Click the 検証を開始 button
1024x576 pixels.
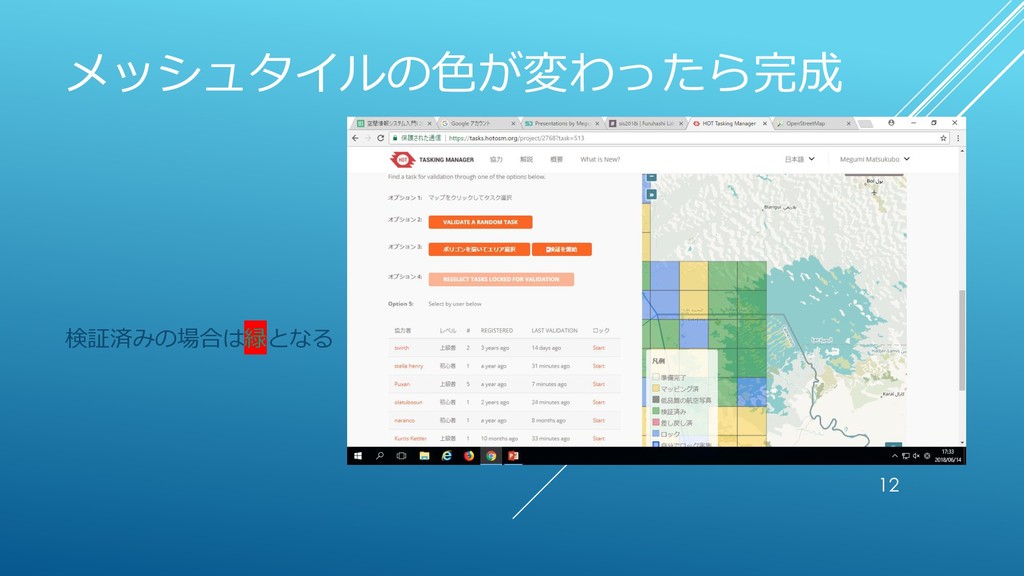click(562, 249)
